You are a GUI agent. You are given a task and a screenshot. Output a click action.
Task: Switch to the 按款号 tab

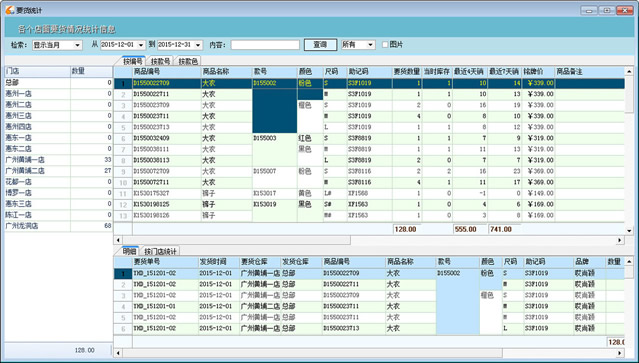[x=161, y=61]
